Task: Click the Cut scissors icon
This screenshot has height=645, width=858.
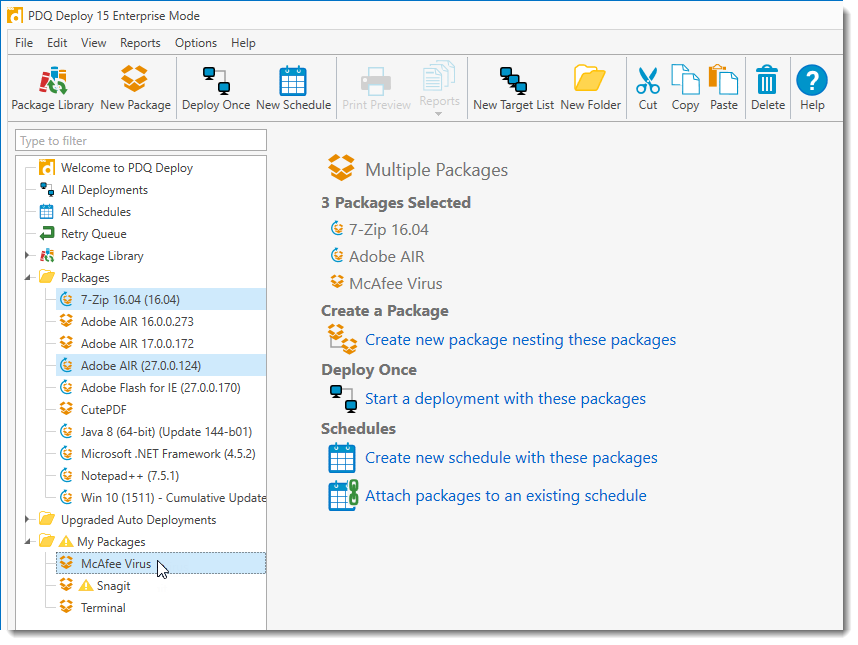Action: [x=648, y=88]
